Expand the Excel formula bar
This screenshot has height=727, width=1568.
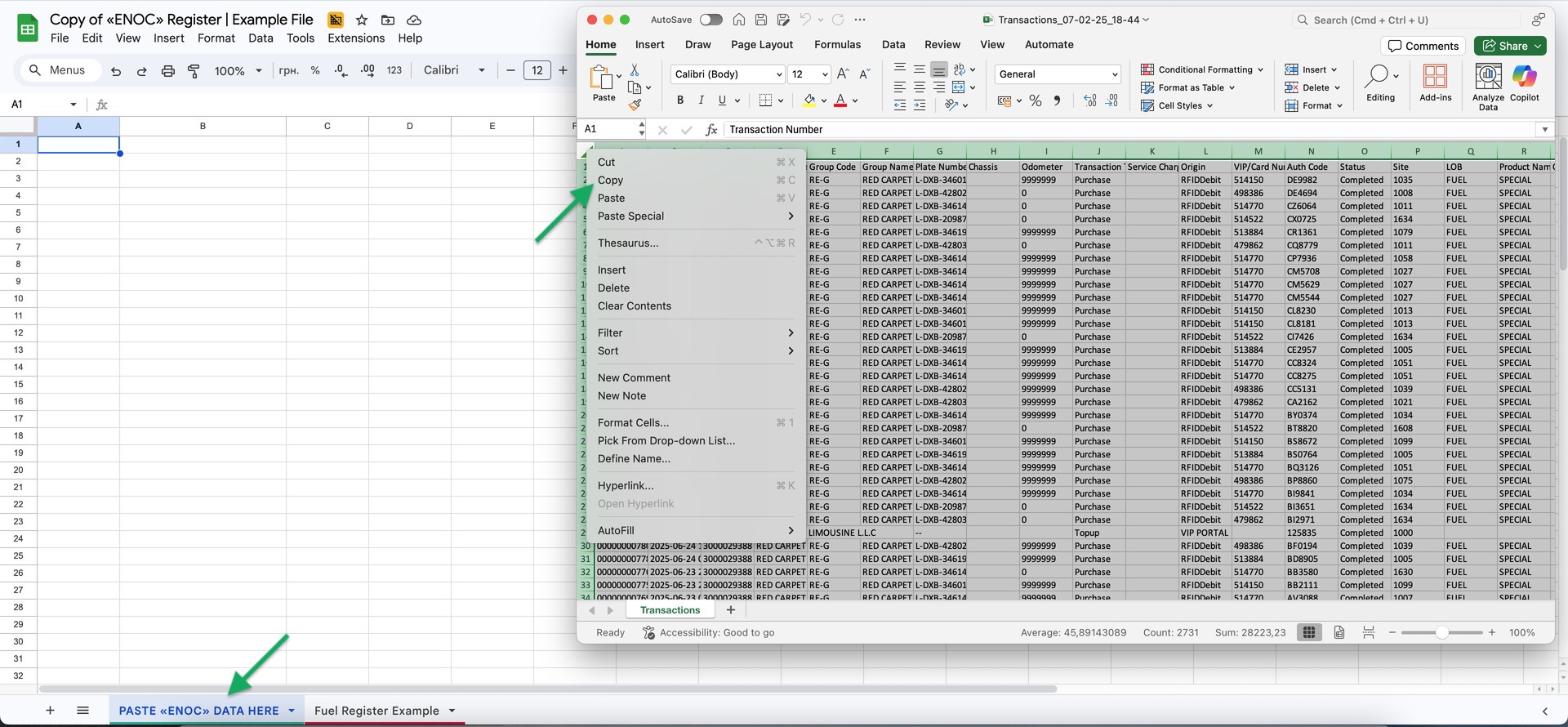1544,129
